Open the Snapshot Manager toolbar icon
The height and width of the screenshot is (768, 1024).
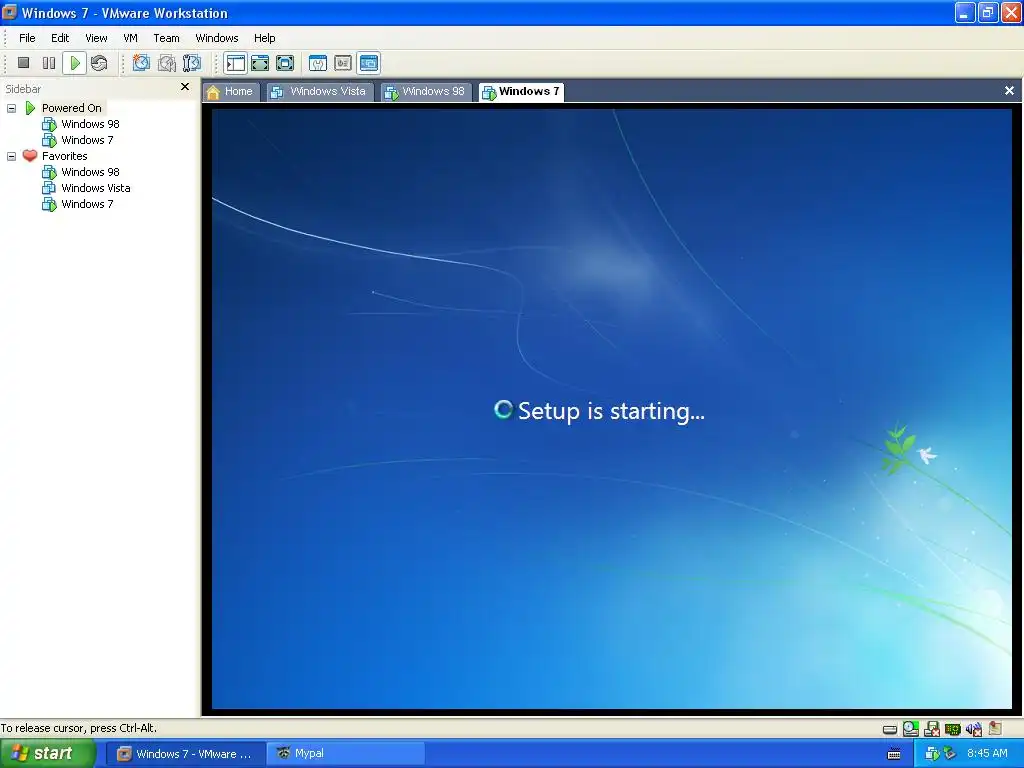192,63
